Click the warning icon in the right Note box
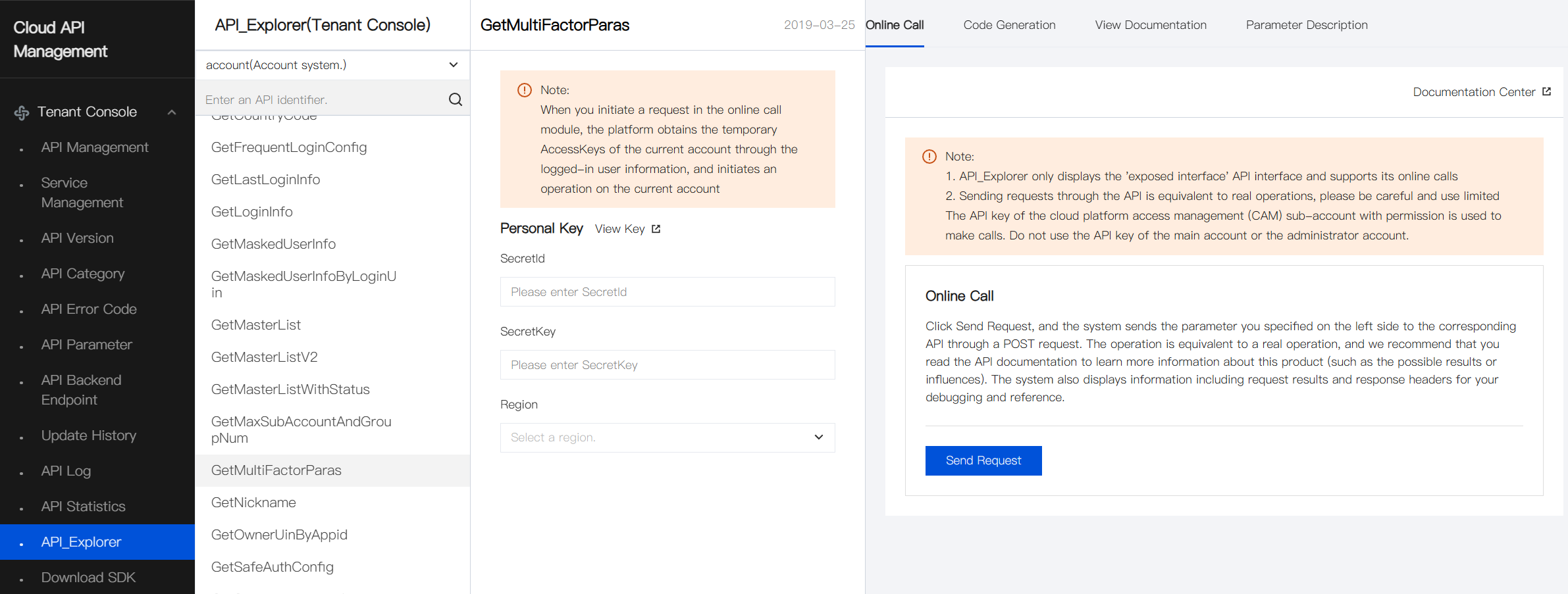The image size is (1568, 594). (929, 157)
